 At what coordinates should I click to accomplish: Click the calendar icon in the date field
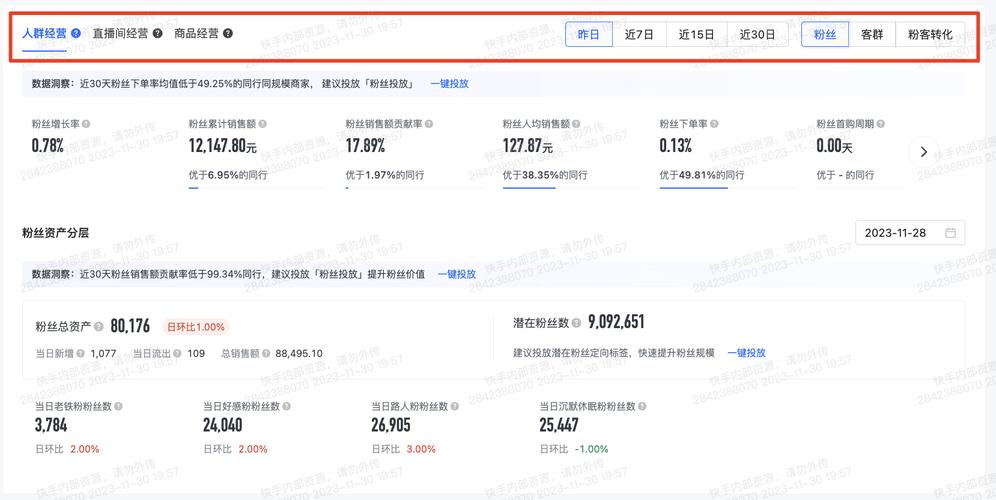click(x=950, y=233)
